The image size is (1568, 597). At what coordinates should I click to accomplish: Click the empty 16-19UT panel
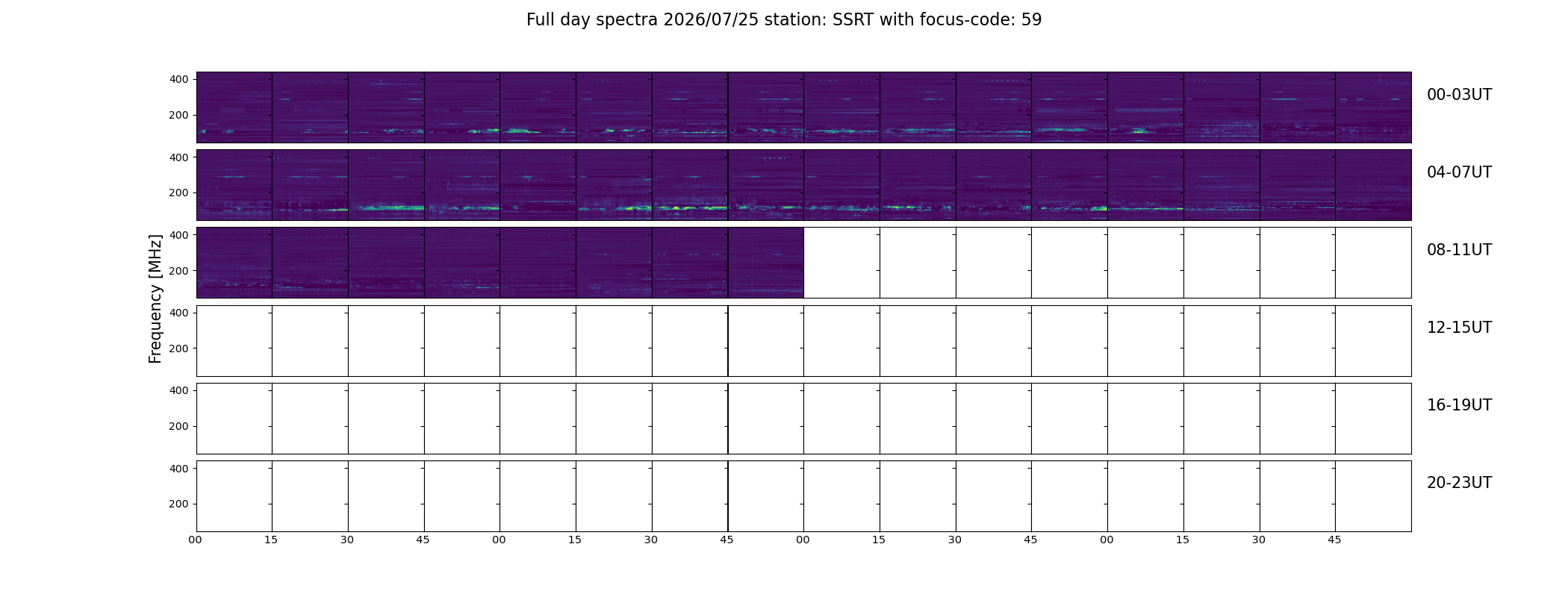coord(804,419)
